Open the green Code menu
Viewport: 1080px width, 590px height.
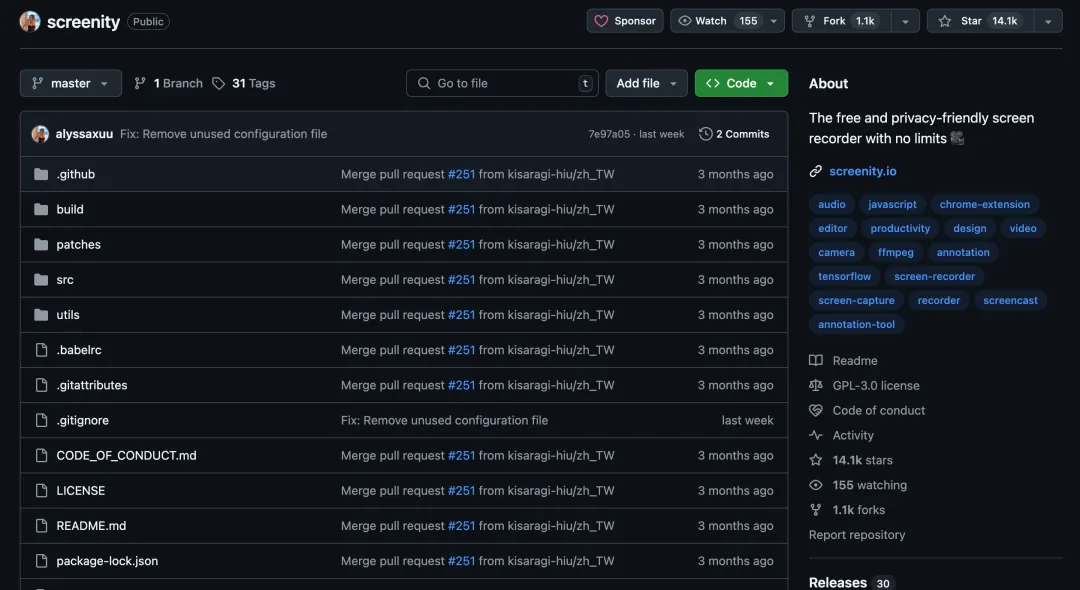tap(741, 83)
